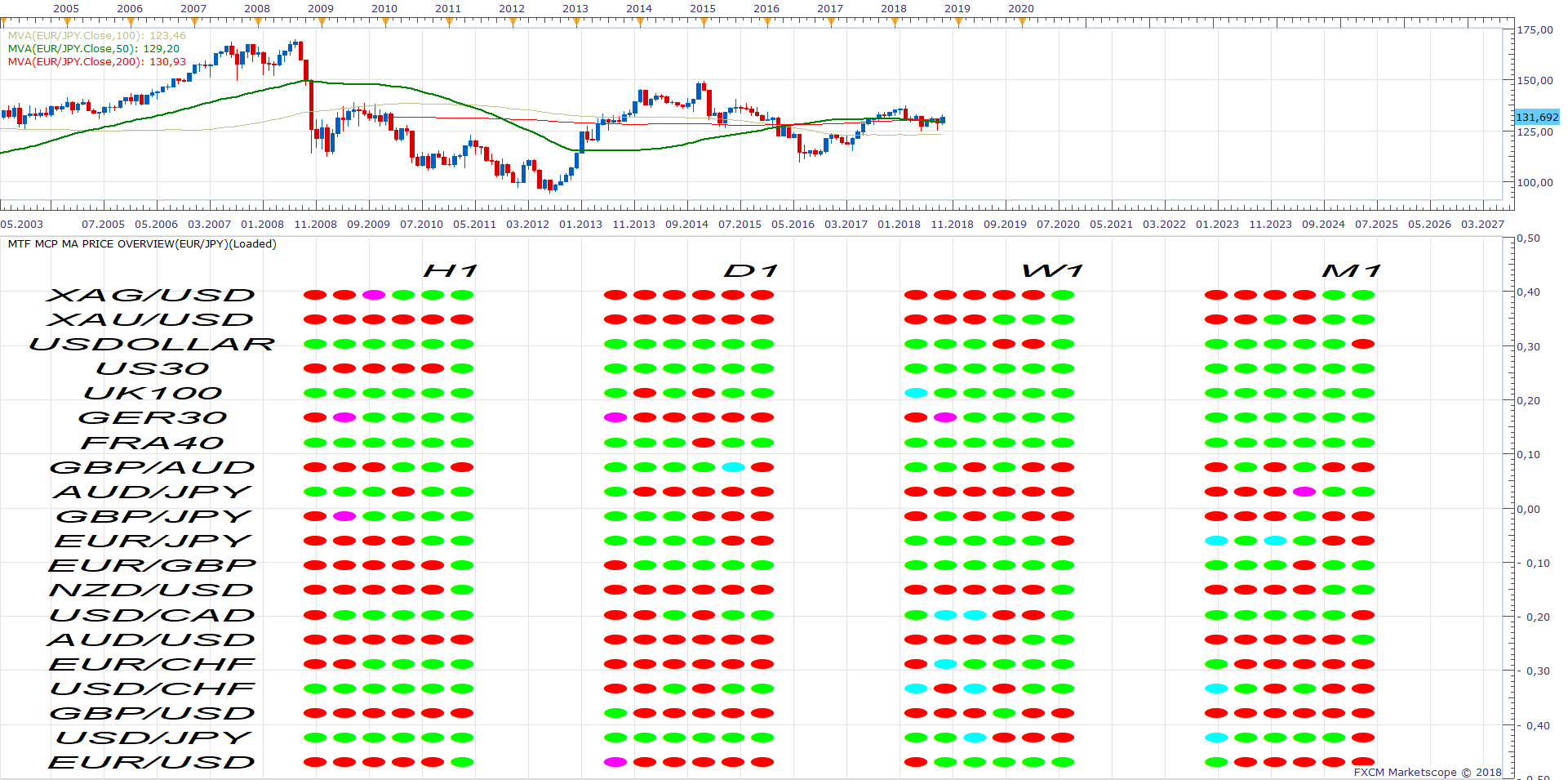The image size is (1568, 780).
Task: Click the D1 timeframe column header
Action: [x=751, y=271]
